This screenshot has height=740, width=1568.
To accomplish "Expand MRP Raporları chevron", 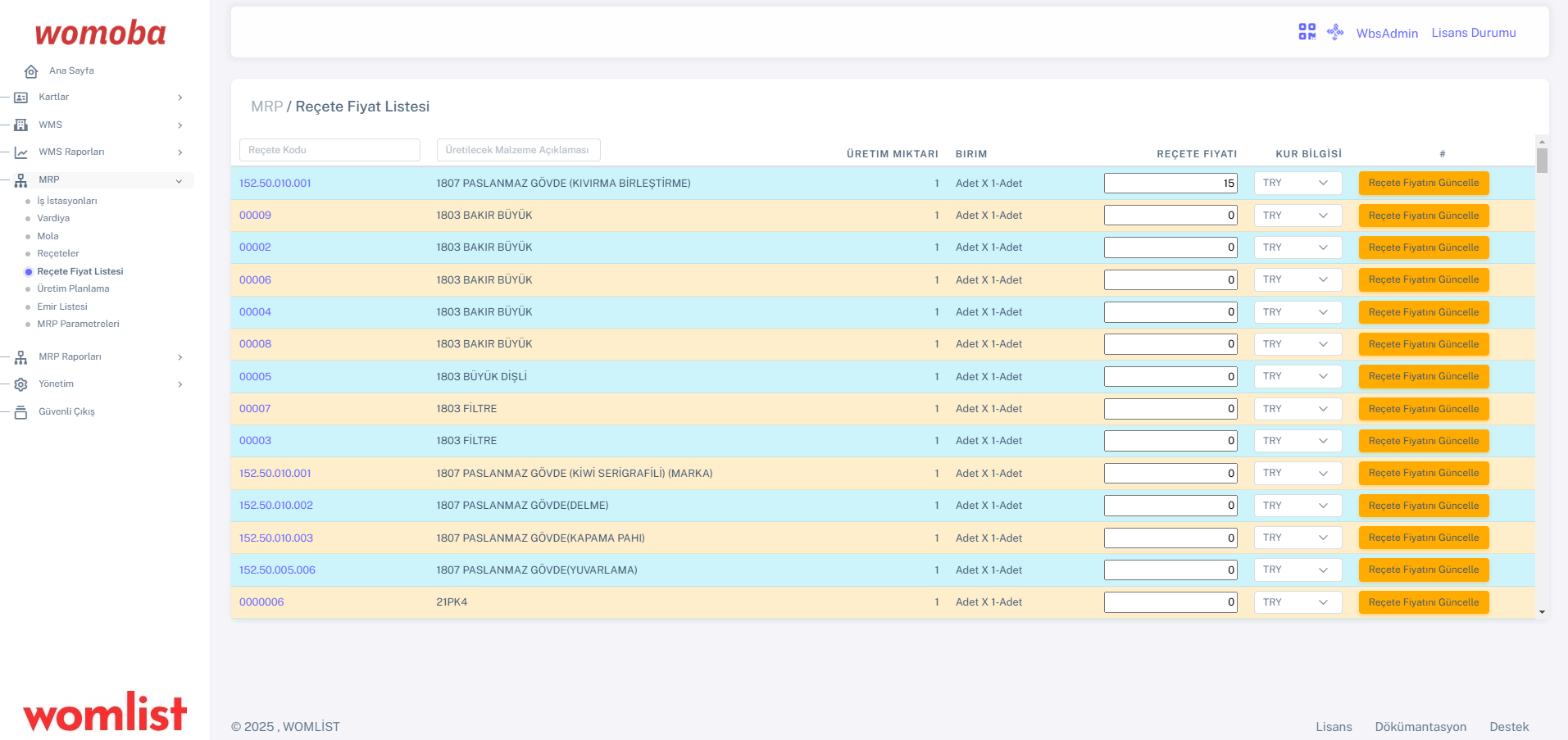I will 180,357.
